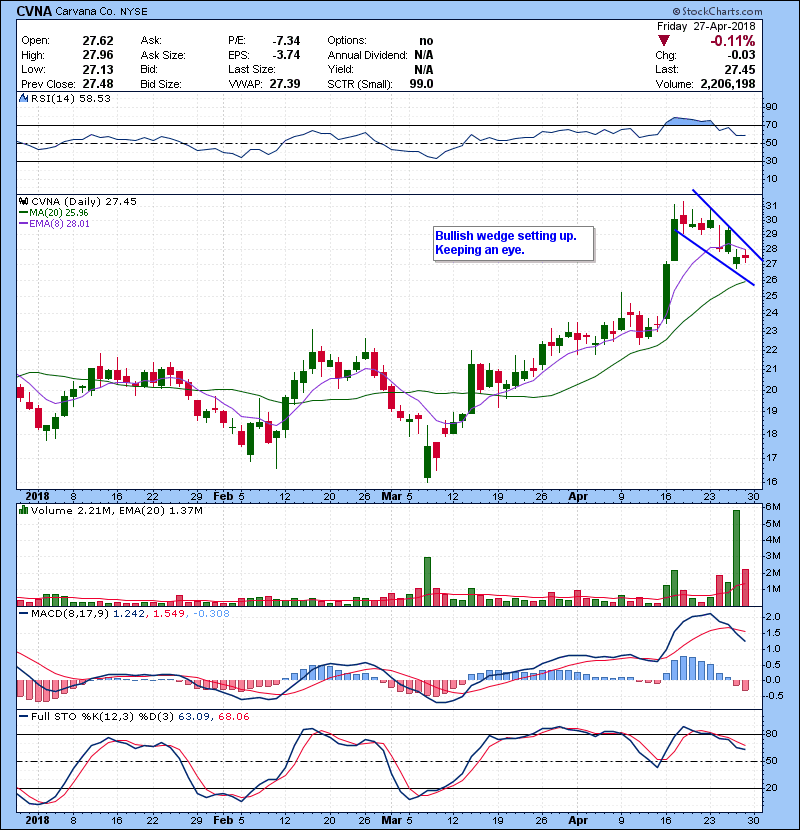
Task: Click the MACD histogram value -0.308
Action: [211, 614]
